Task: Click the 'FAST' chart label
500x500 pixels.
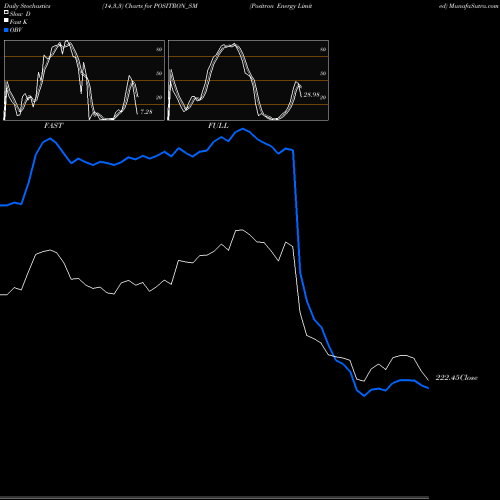Action: pos(53,126)
